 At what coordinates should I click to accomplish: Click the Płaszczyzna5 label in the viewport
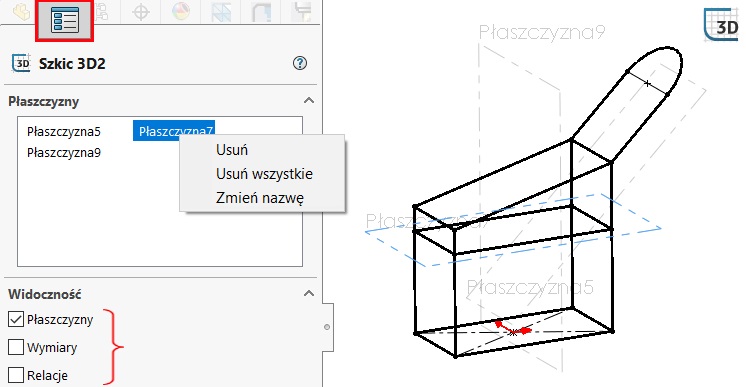[530, 288]
